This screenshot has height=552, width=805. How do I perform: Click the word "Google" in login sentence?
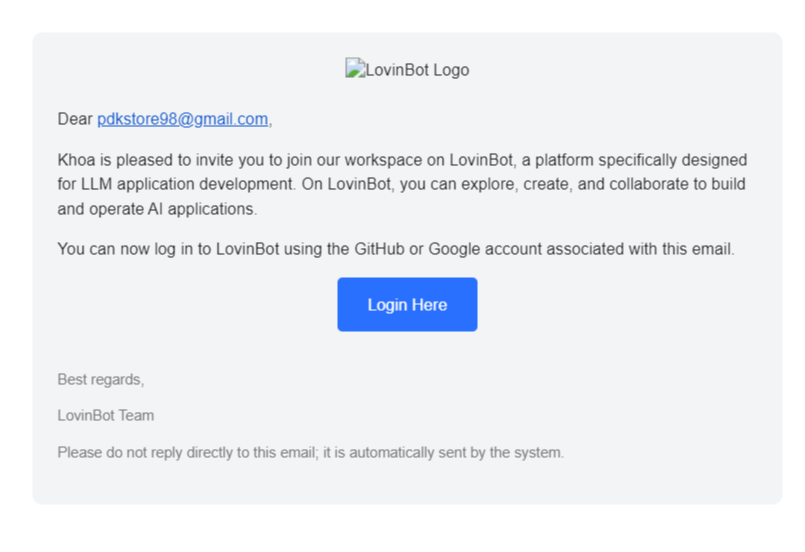point(455,249)
